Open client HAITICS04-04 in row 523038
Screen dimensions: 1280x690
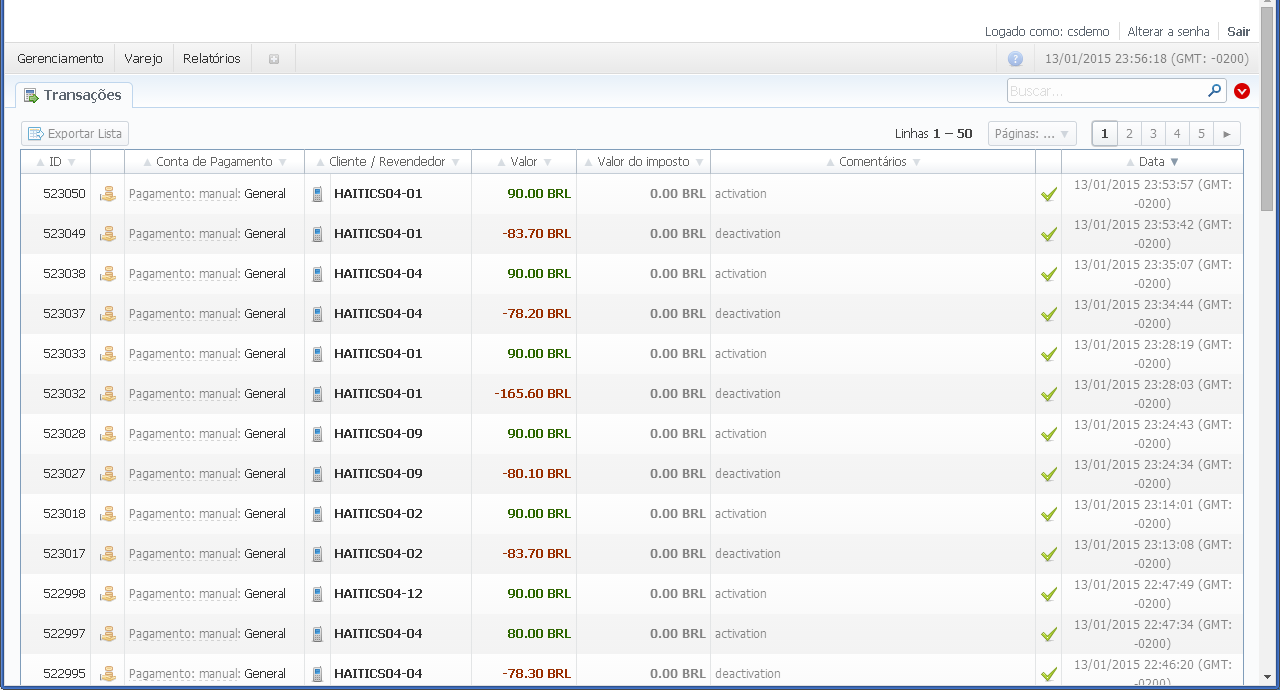click(x=378, y=274)
